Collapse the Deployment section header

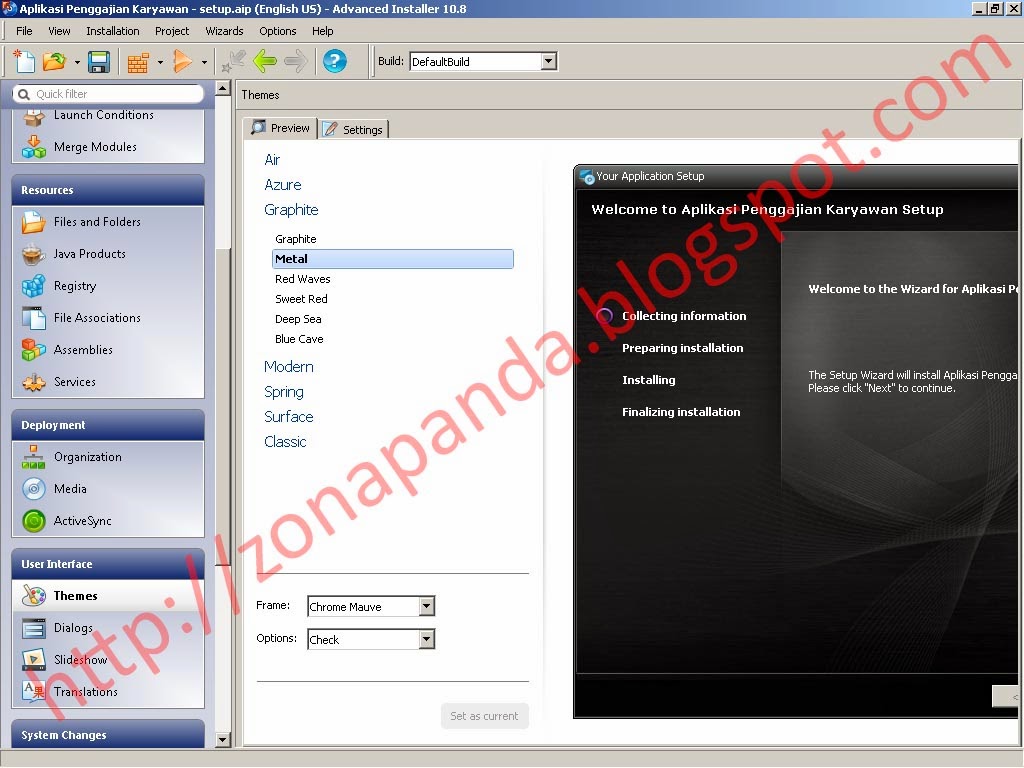tap(108, 425)
